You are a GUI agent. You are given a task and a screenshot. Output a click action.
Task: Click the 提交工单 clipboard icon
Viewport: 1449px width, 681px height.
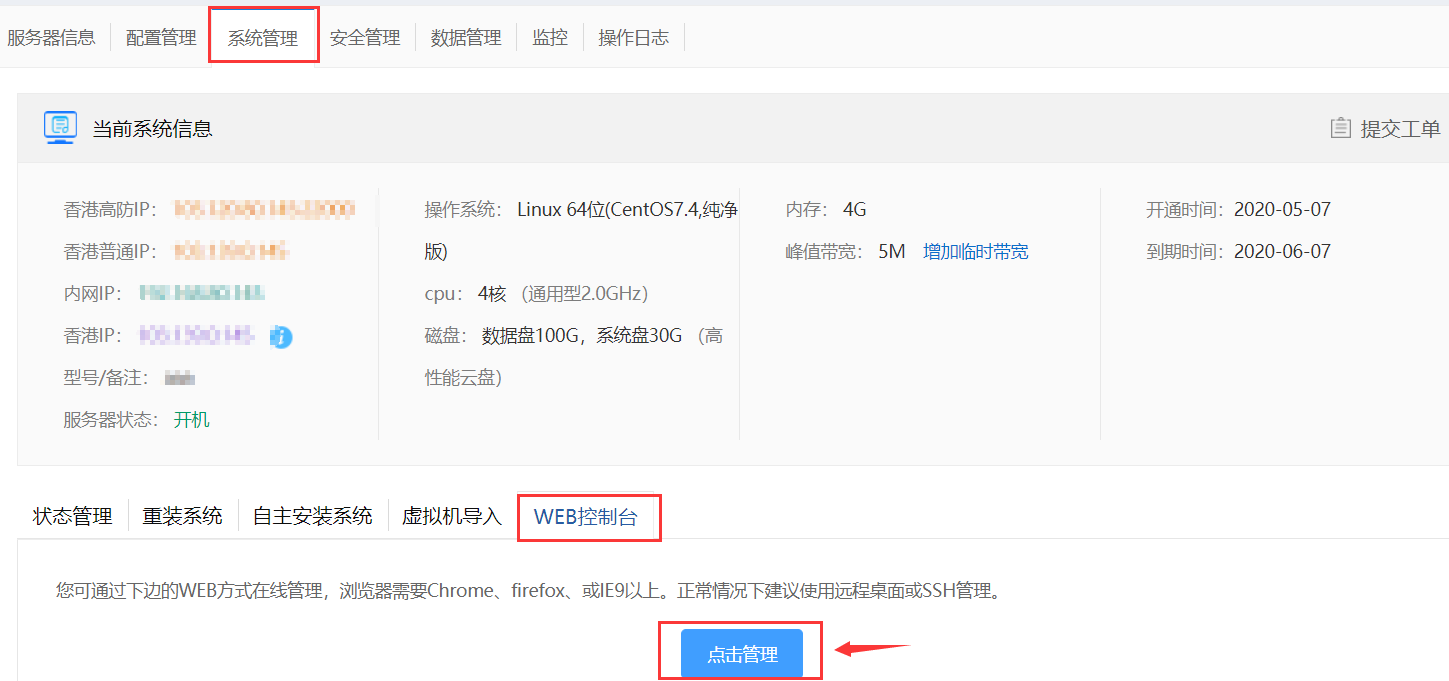[1340, 128]
